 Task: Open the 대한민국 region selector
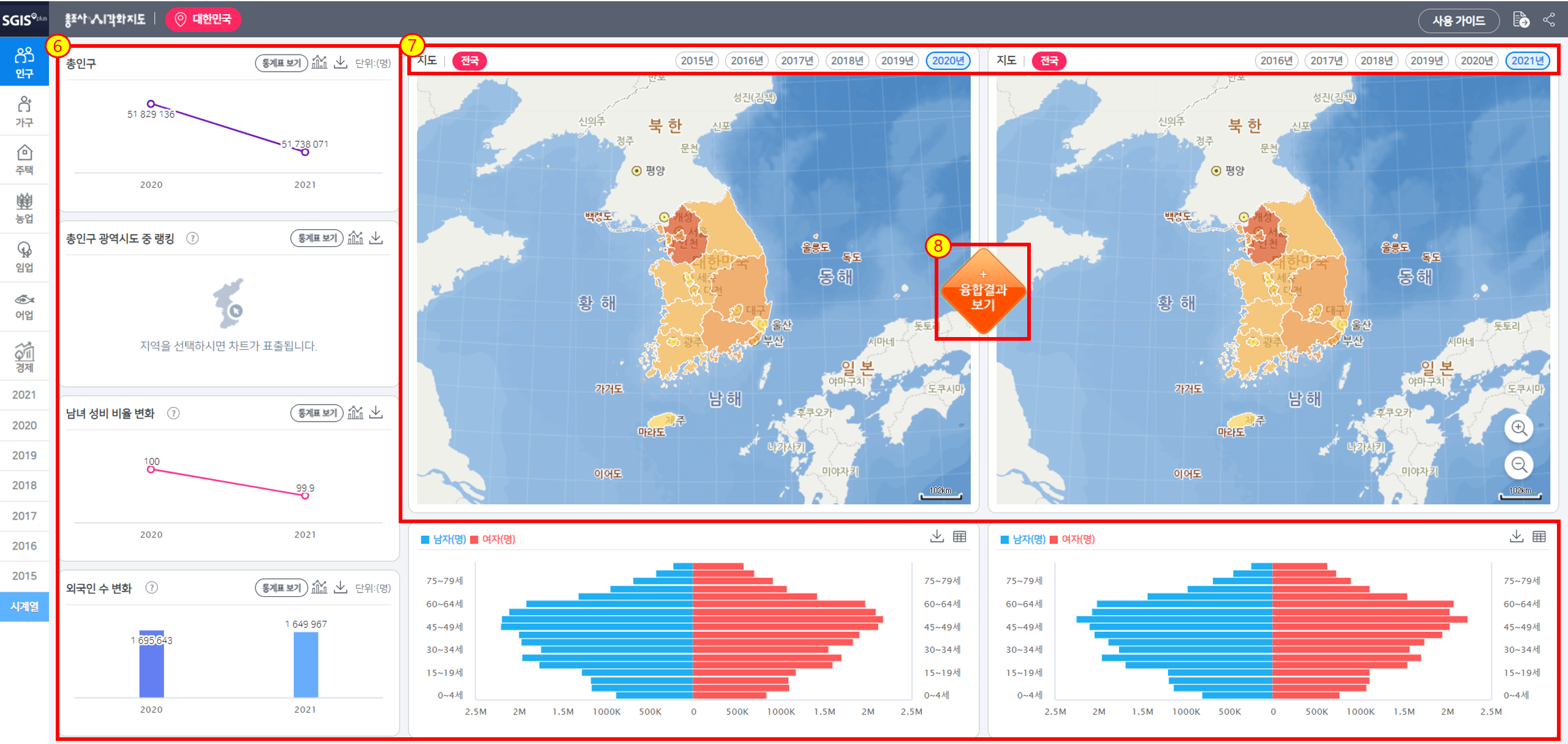coord(203,20)
